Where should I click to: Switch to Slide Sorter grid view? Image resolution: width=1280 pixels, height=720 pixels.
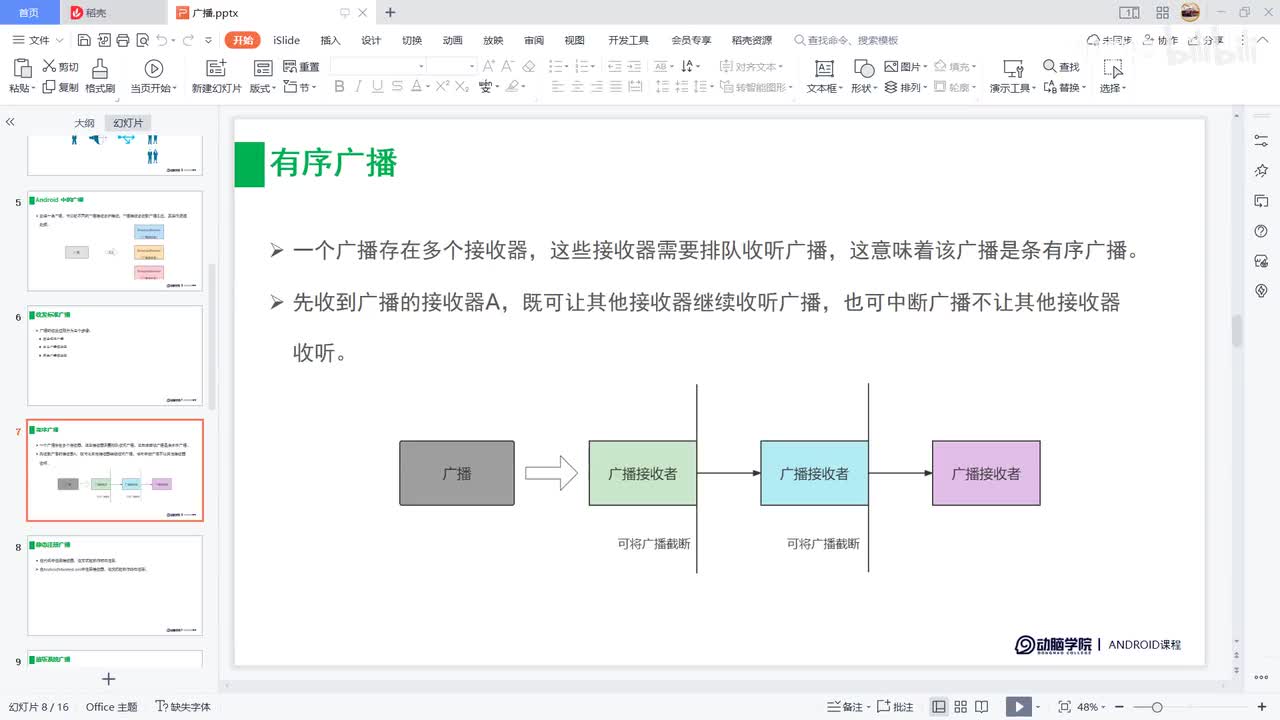coord(961,707)
